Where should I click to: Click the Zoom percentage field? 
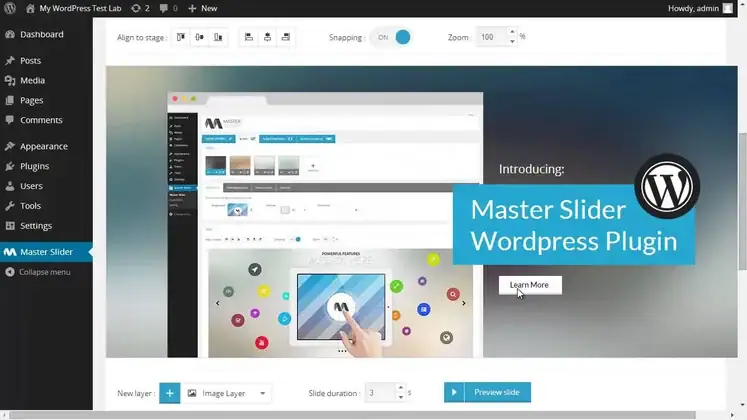tap(491, 37)
